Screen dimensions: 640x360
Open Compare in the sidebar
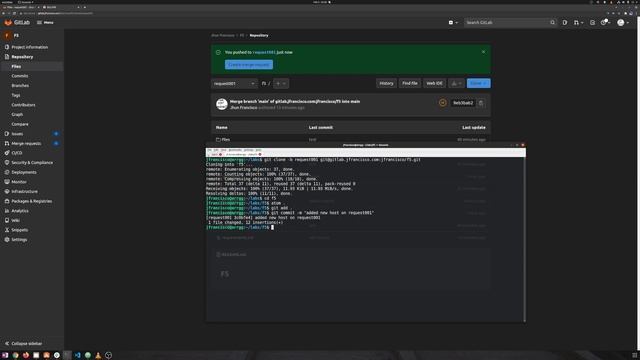(x=20, y=124)
